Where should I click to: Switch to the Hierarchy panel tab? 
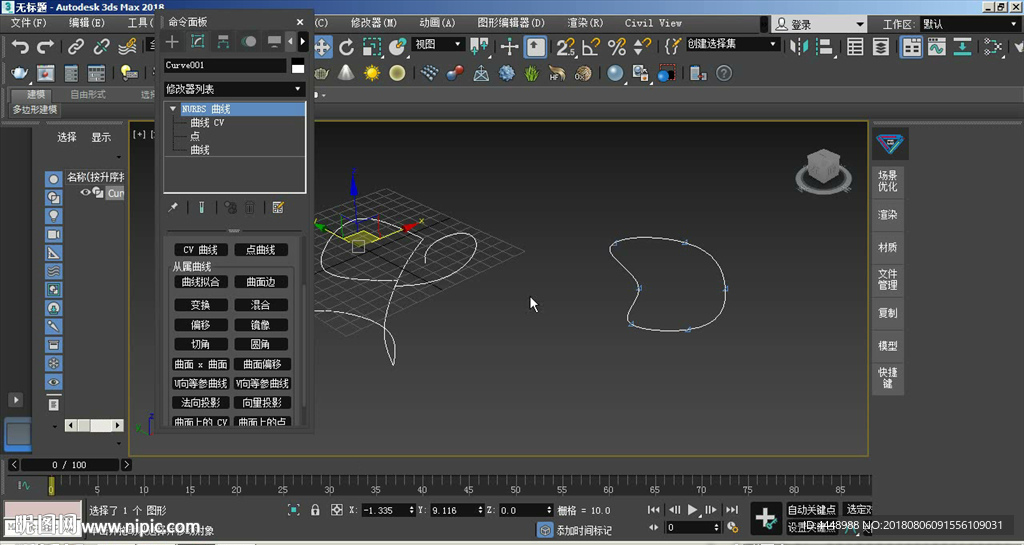click(223, 42)
